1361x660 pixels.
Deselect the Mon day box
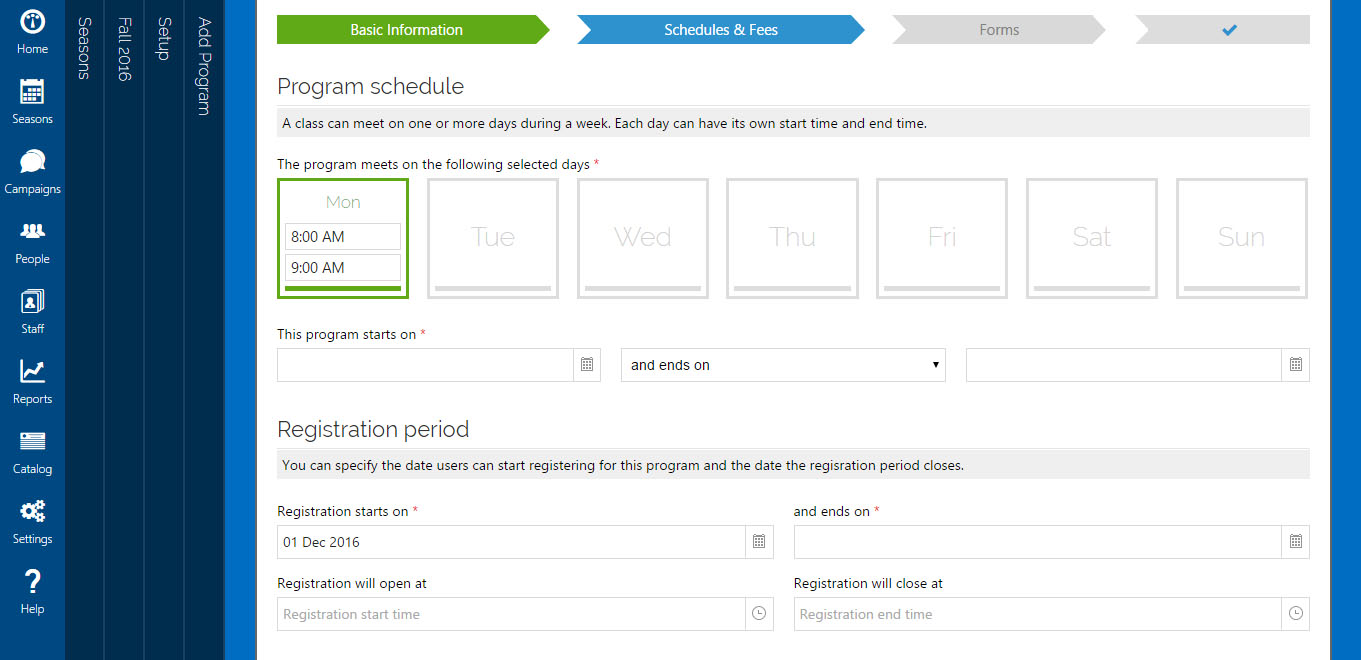[343, 201]
